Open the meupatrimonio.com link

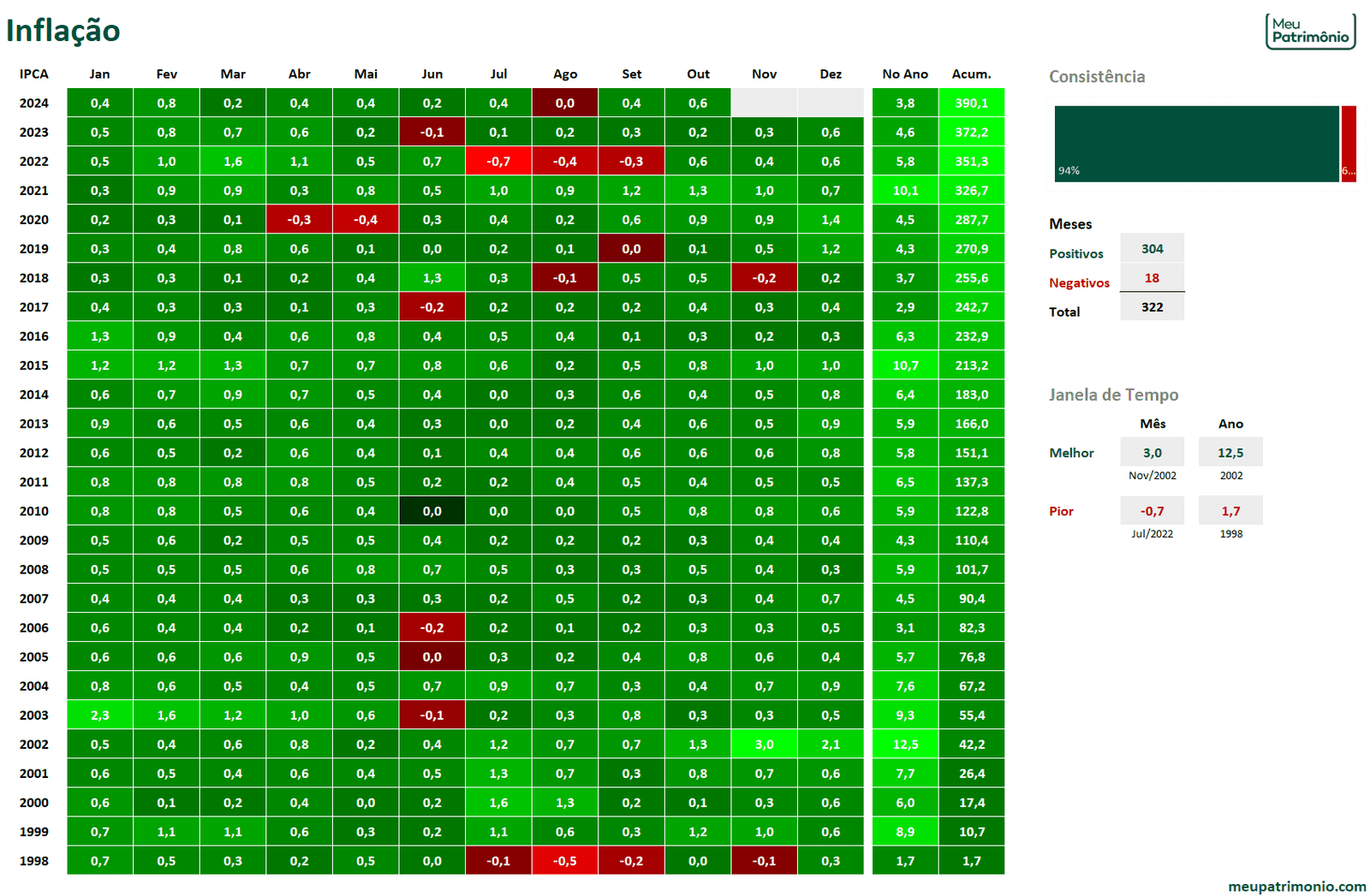click(x=1296, y=886)
